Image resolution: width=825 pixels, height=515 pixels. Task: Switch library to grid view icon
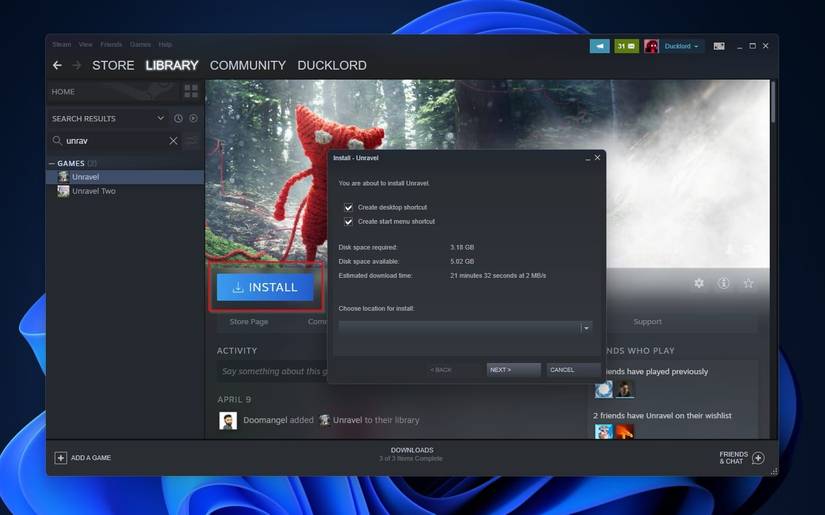(191, 91)
